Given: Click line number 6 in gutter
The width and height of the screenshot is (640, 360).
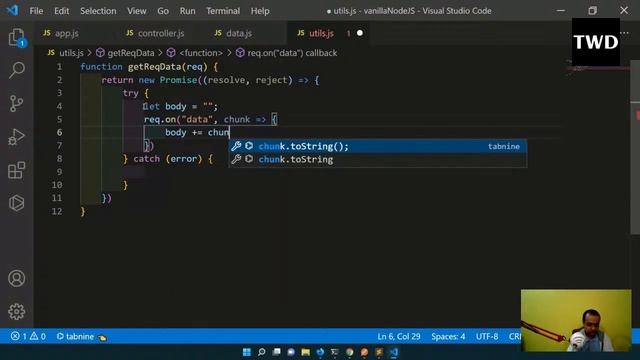Looking at the screenshot, I should (x=60, y=132).
